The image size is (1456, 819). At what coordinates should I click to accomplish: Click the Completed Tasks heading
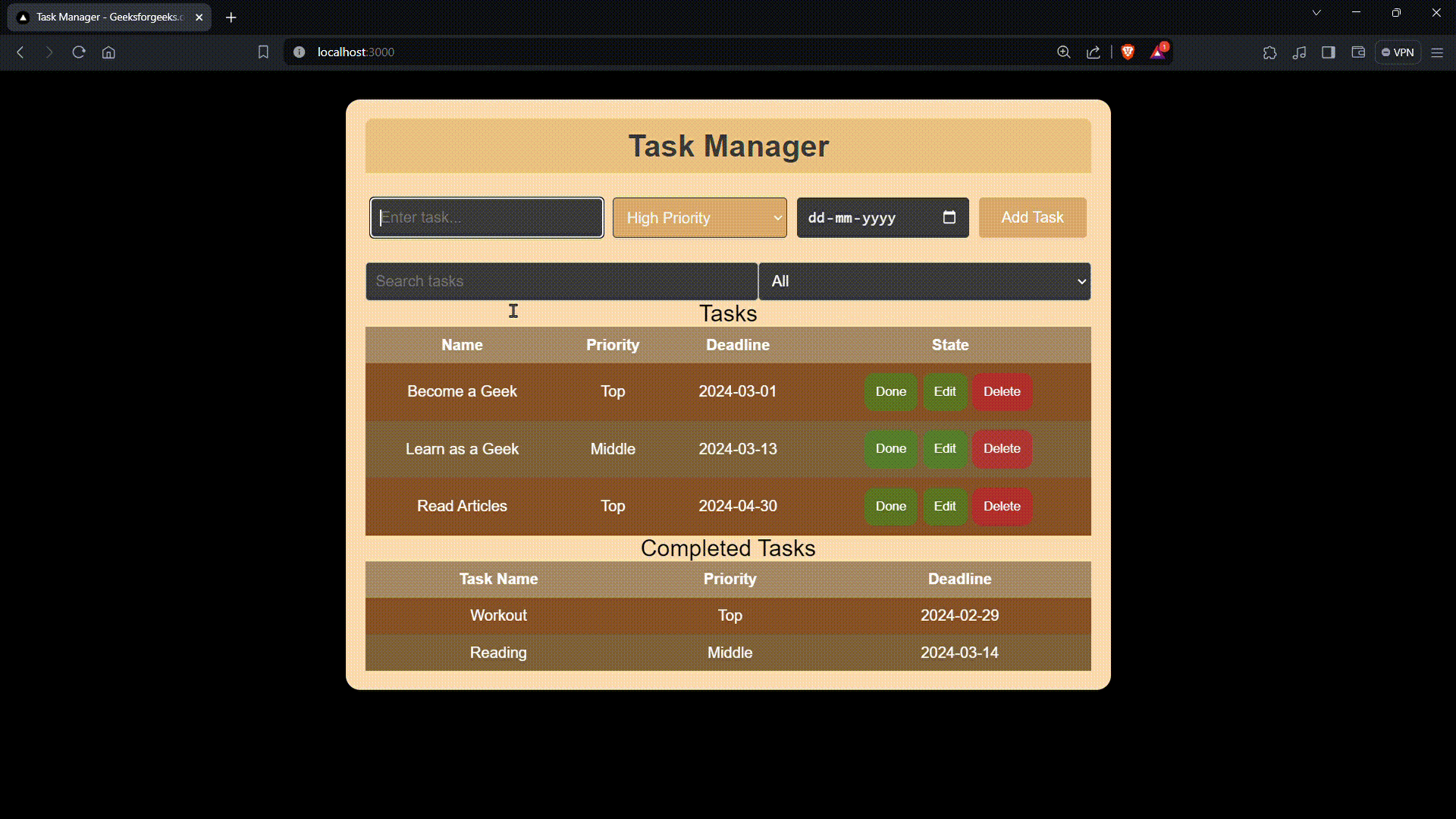point(728,548)
